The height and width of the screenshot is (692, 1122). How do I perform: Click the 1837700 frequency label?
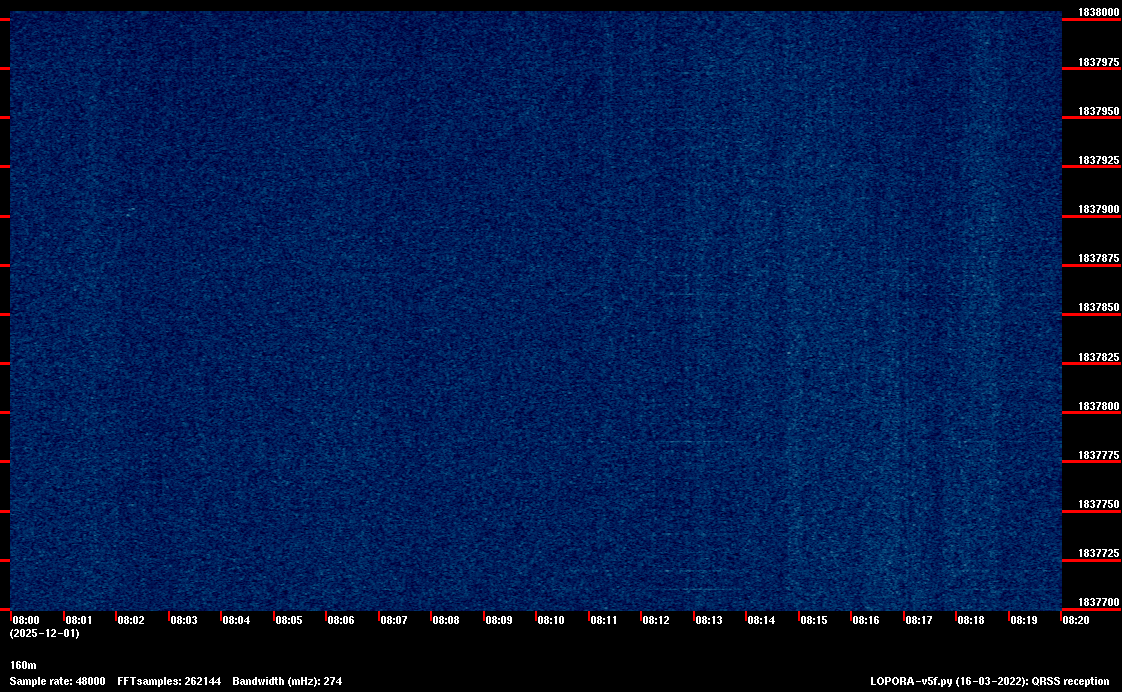click(x=1098, y=603)
